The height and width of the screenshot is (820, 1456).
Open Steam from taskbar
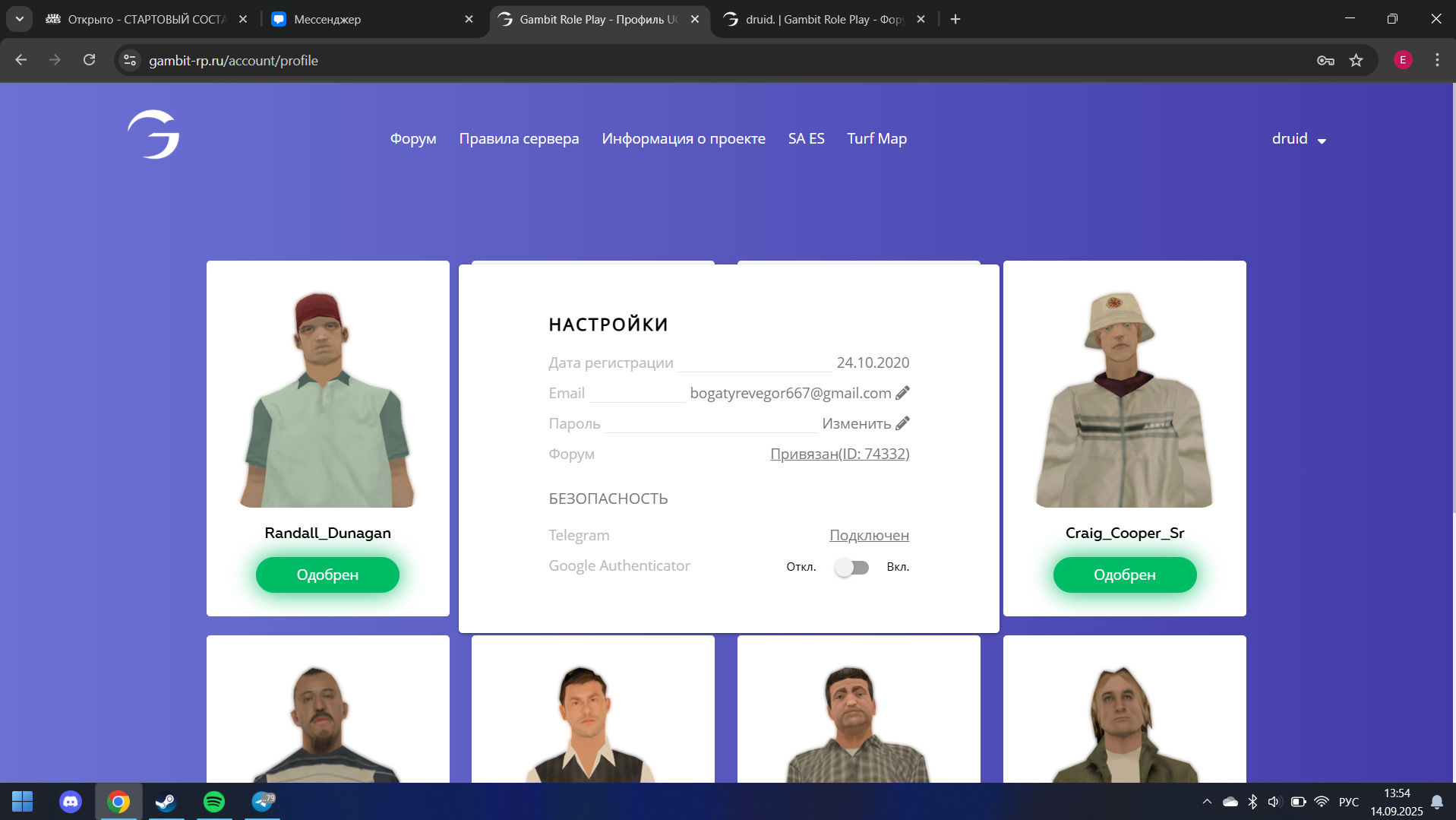166,802
